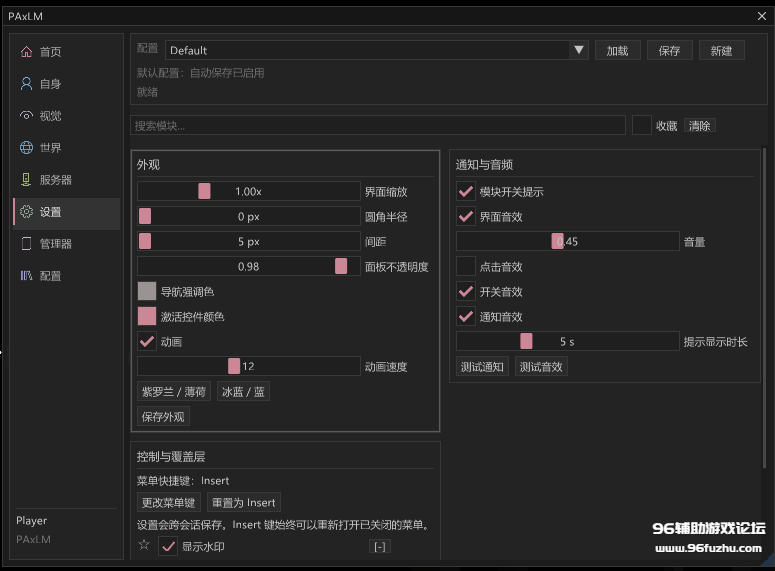The width and height of the screenshot is (775, 571).
Task: Click the 新建 button
Action: click(x=721, y=50)
